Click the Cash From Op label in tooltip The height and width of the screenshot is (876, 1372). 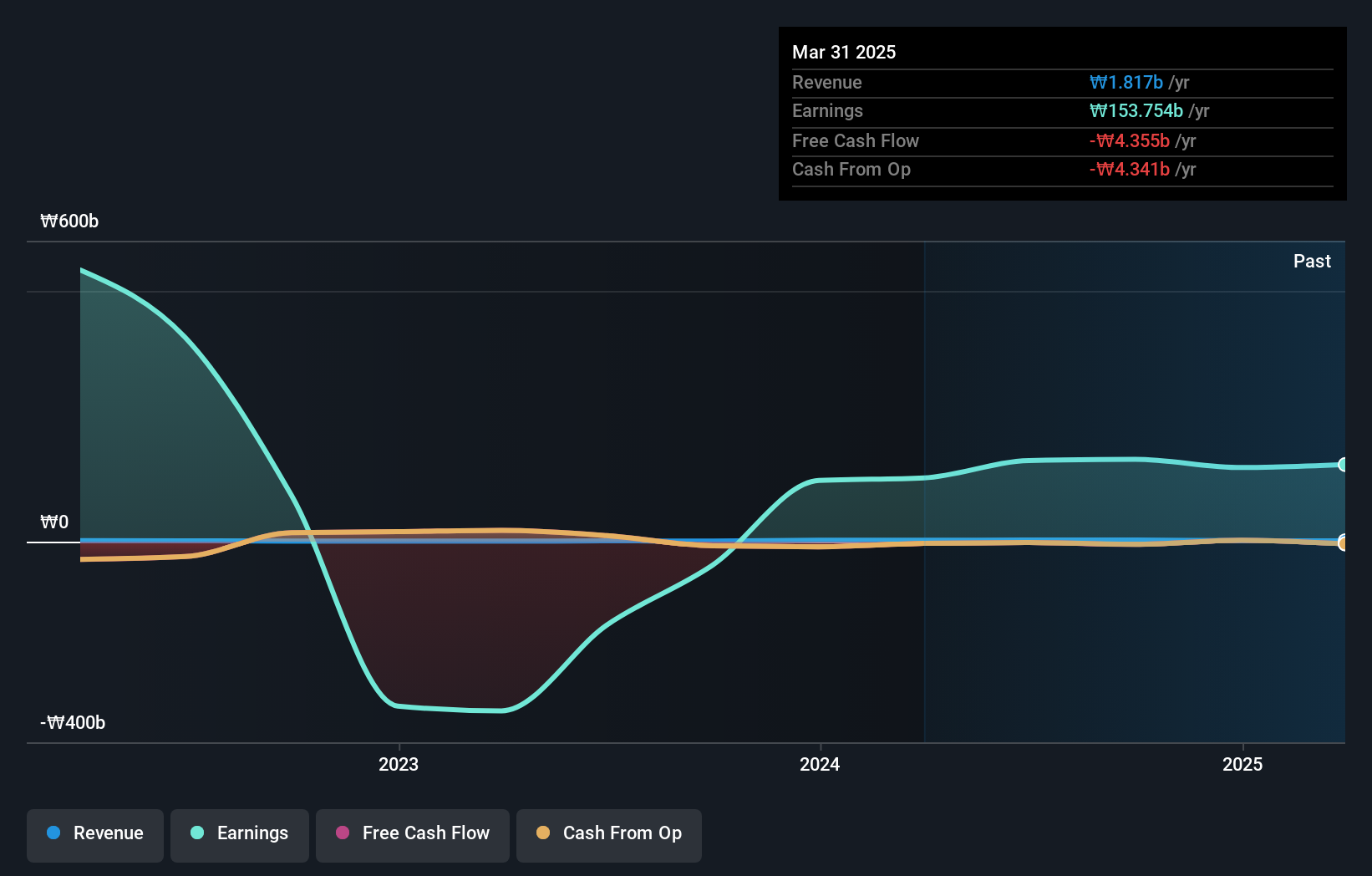pyautogui.click(x=851, y=169)
